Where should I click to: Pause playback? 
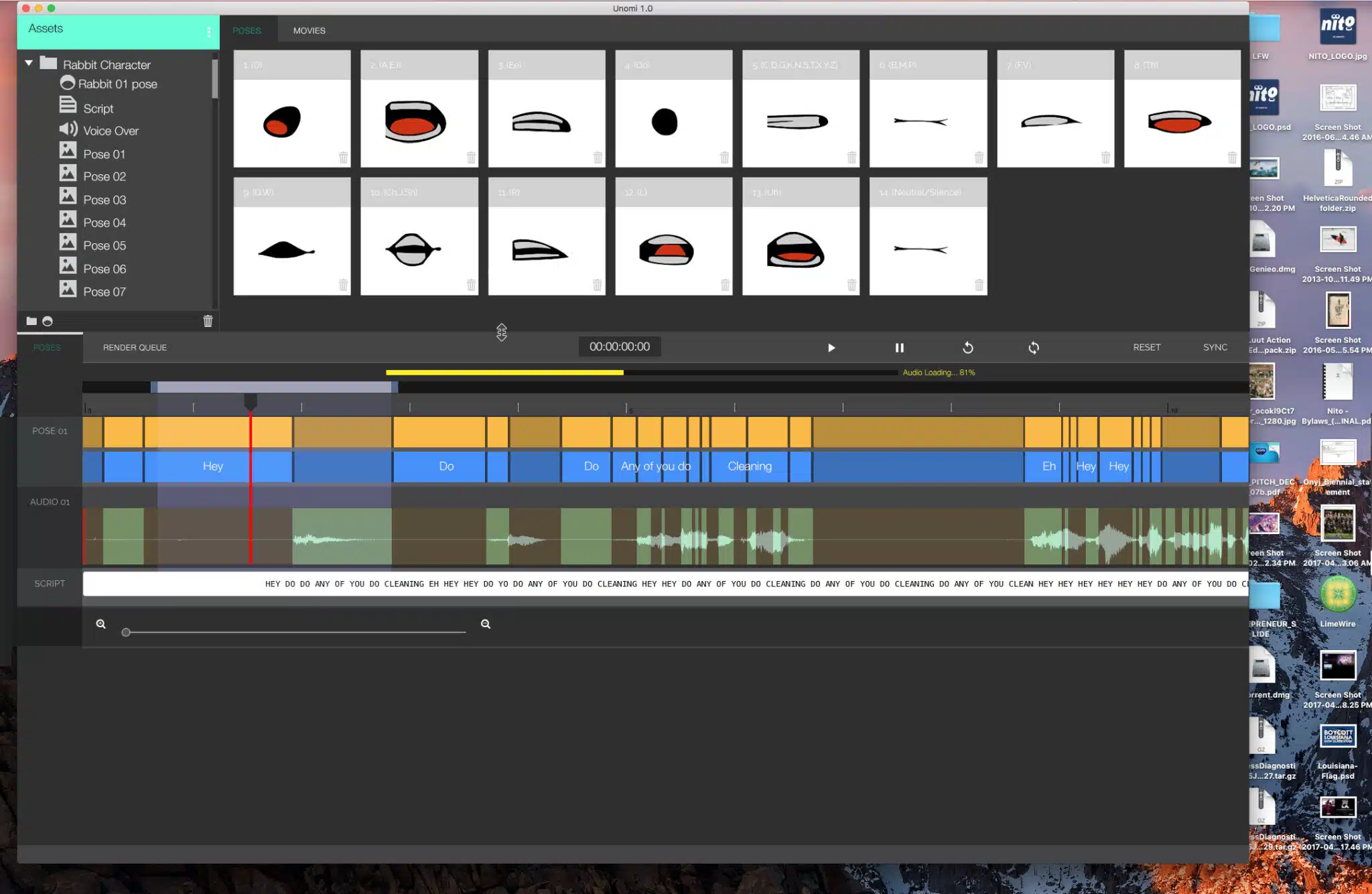899,348
